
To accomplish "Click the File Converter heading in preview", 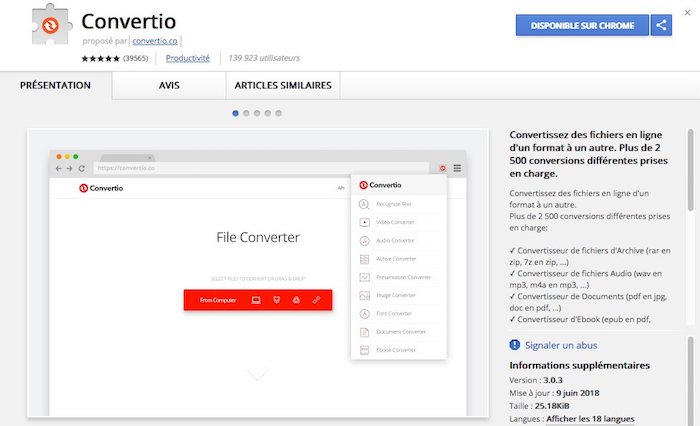I will 258,237.
